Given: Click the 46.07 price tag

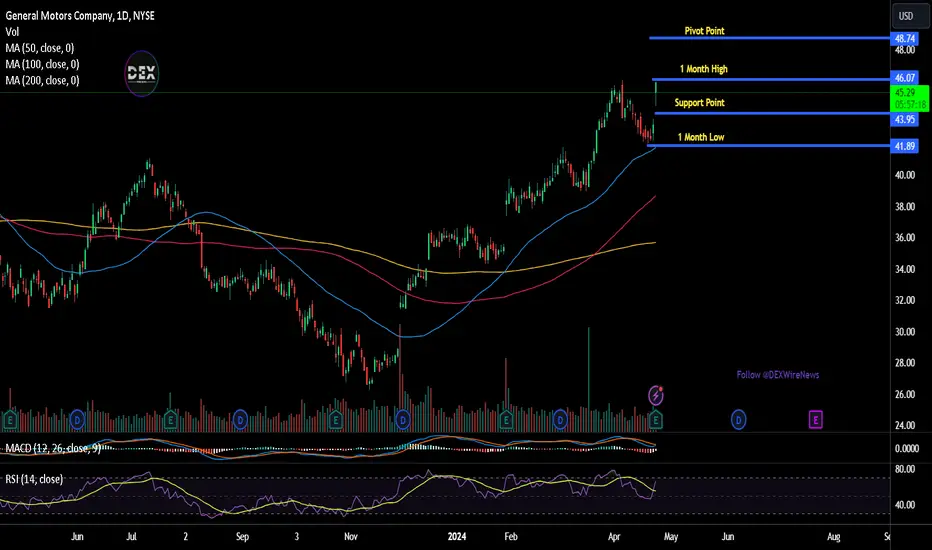Looking at the screenshot, I should tap(905, 78).
